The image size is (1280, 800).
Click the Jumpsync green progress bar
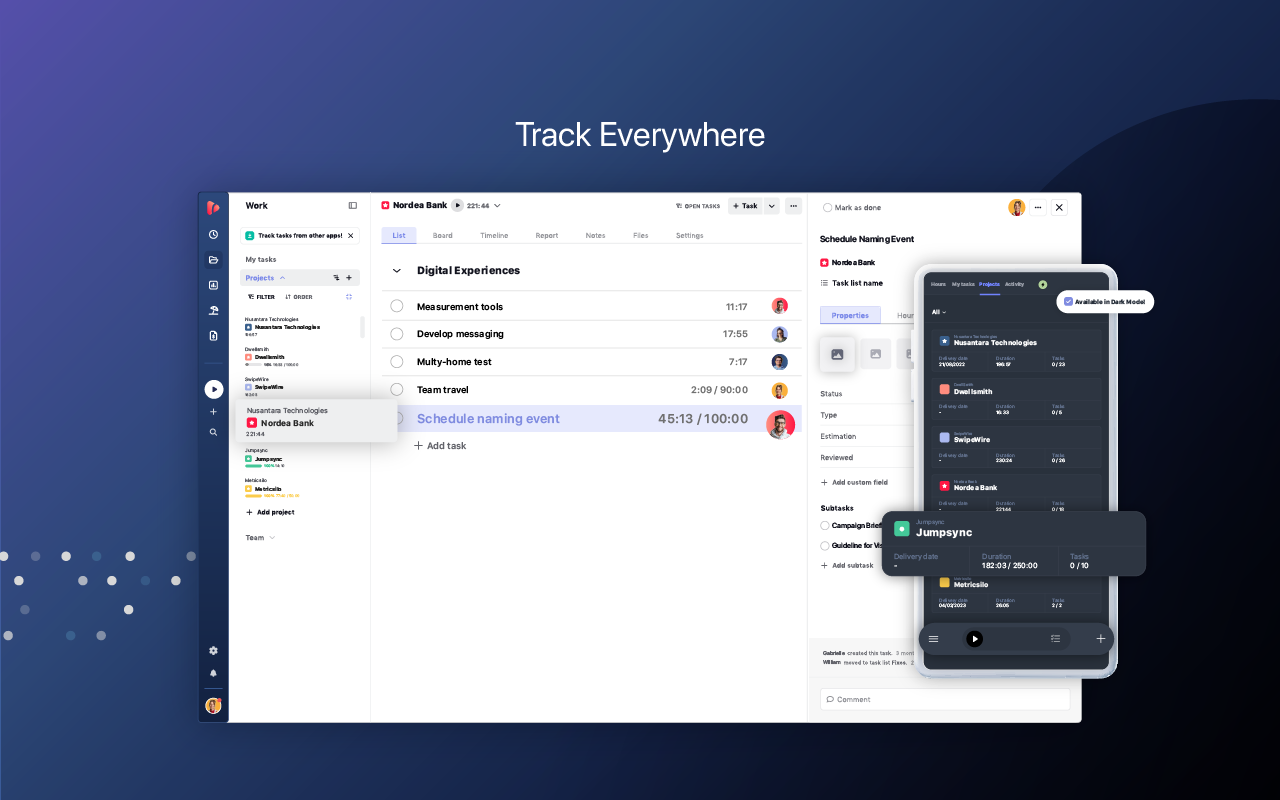[x=253, y=466]
